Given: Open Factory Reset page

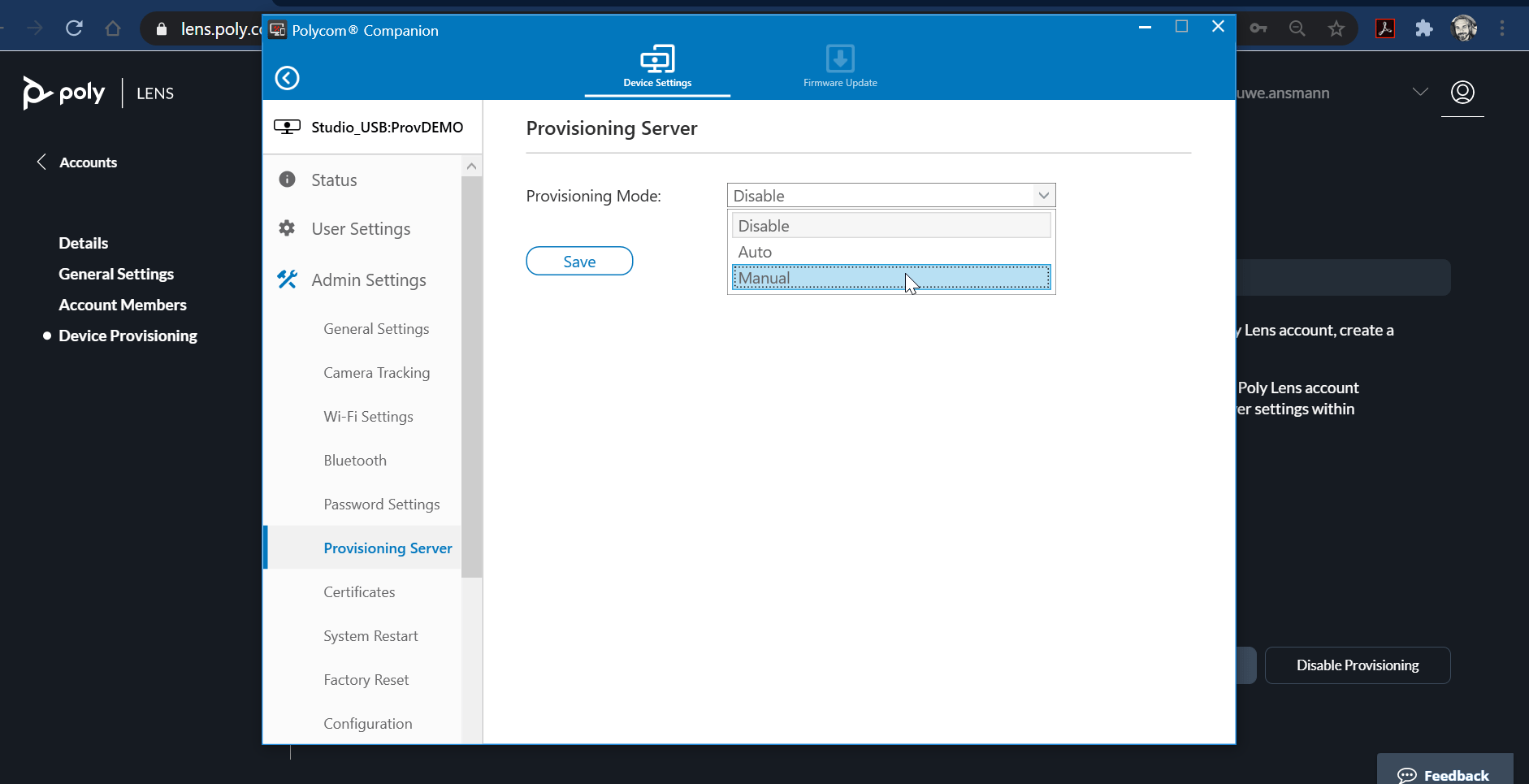Looking at the screenshot, I should (366, 680).
